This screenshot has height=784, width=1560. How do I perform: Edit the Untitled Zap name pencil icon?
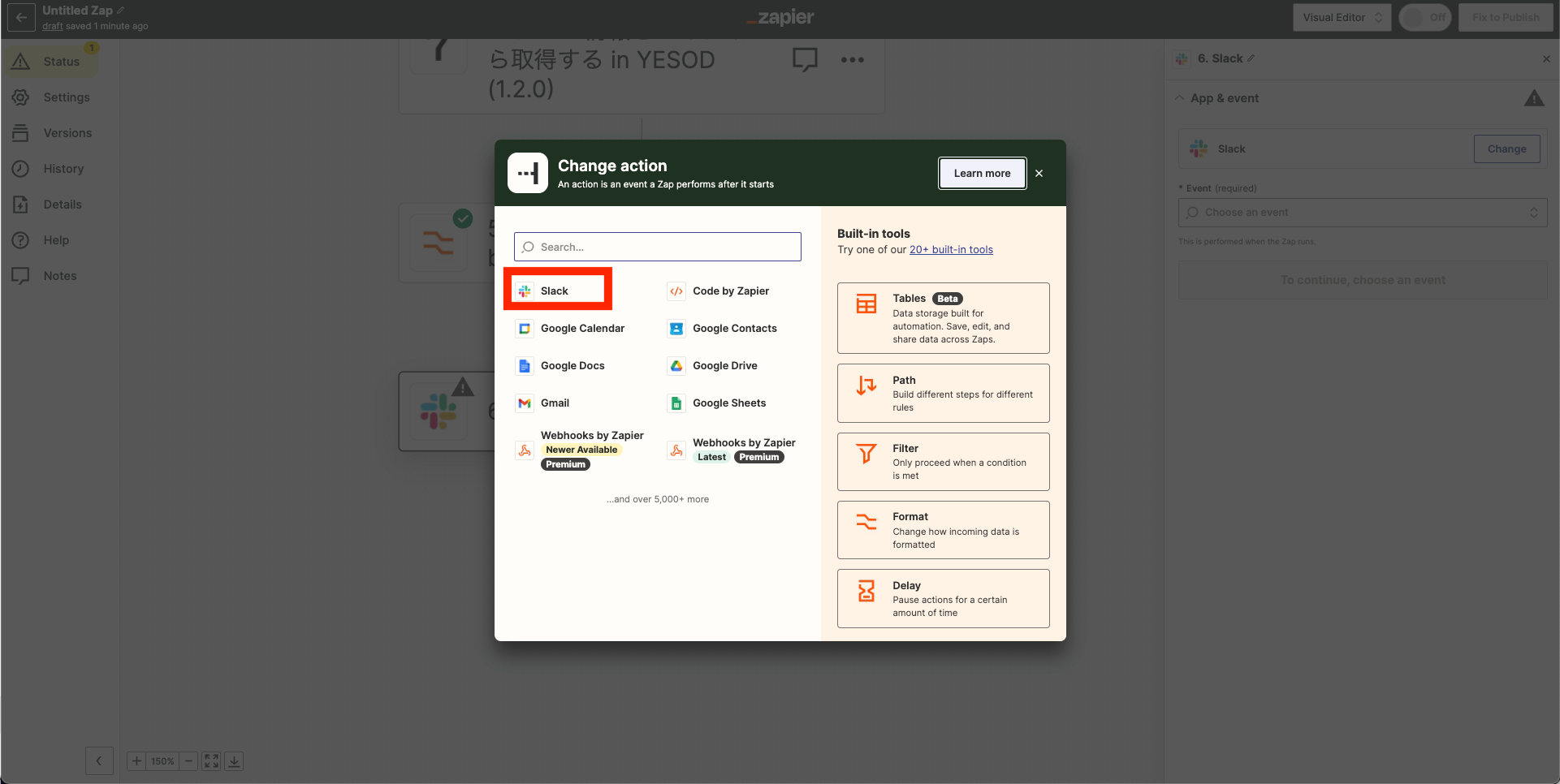point(121,11)
